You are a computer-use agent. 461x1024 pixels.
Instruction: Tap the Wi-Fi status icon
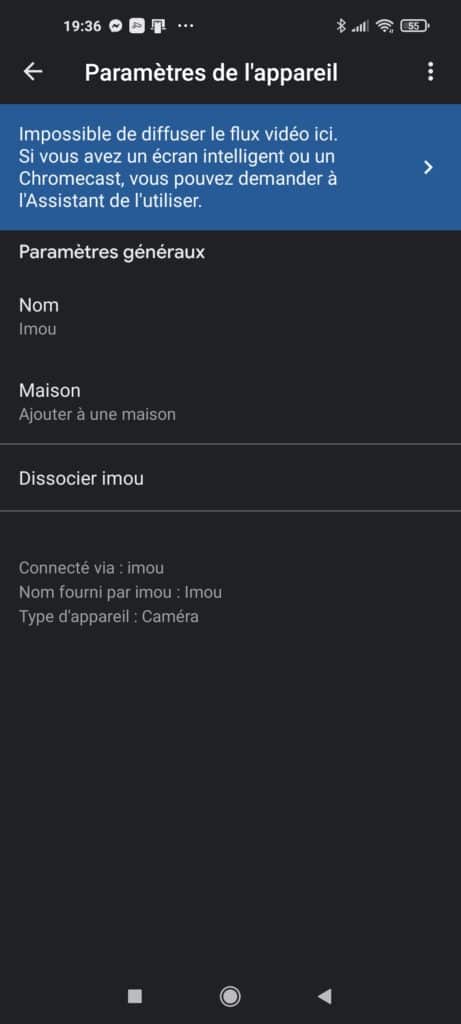(385, 26)
